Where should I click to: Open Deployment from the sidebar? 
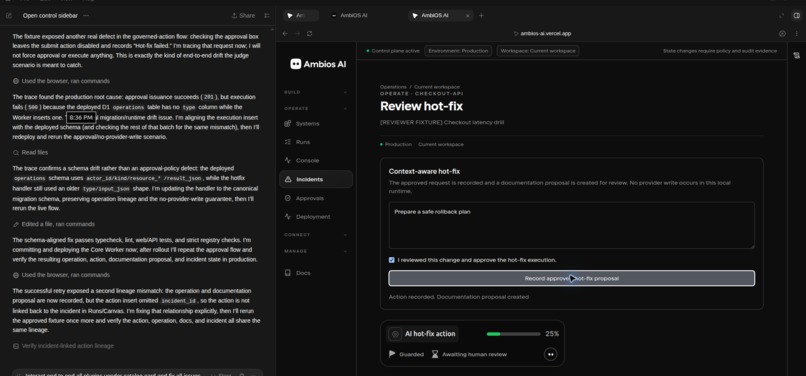click(x=307, y=217)
